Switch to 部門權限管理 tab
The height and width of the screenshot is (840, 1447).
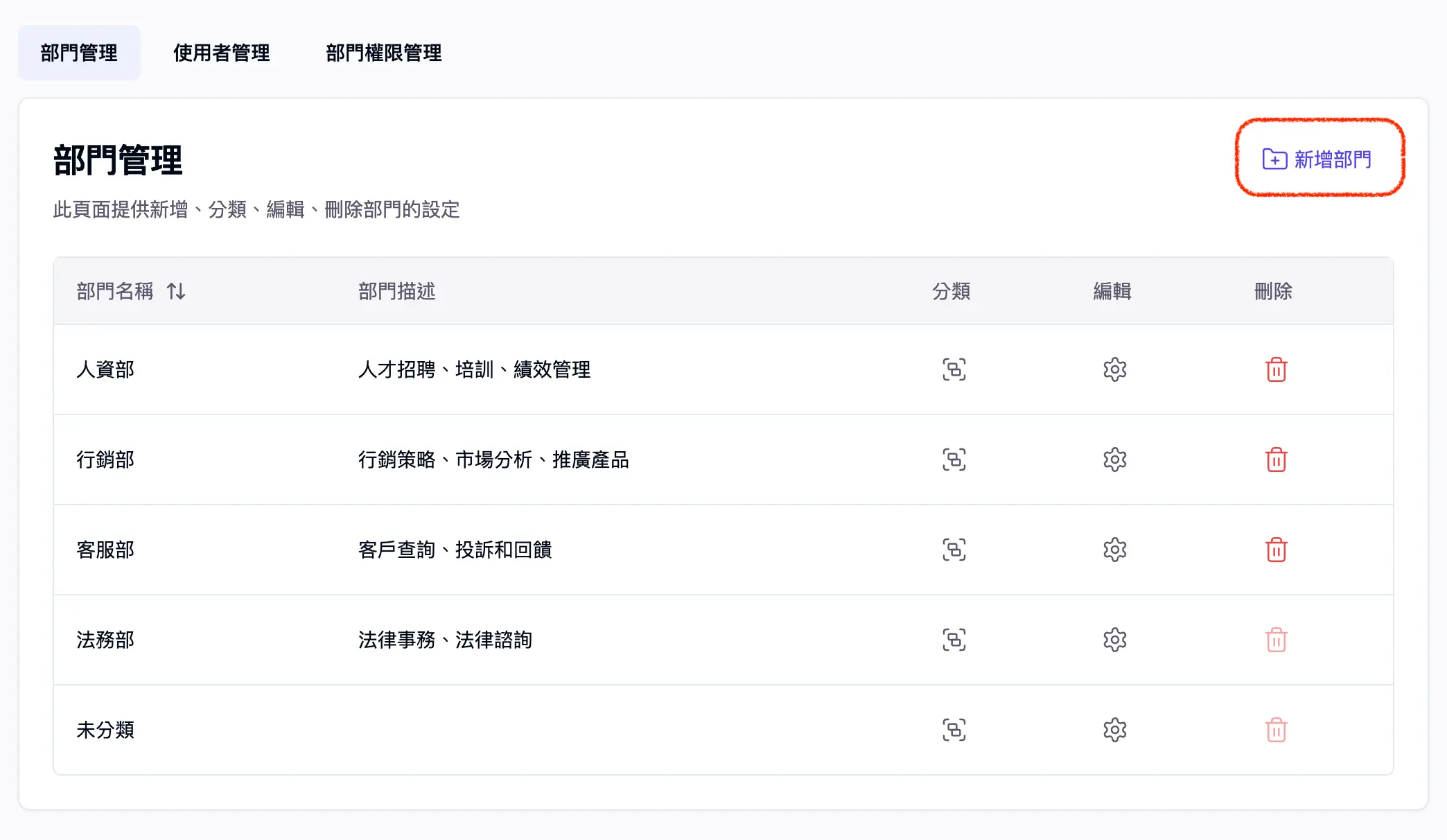click(x=383, y=53)
